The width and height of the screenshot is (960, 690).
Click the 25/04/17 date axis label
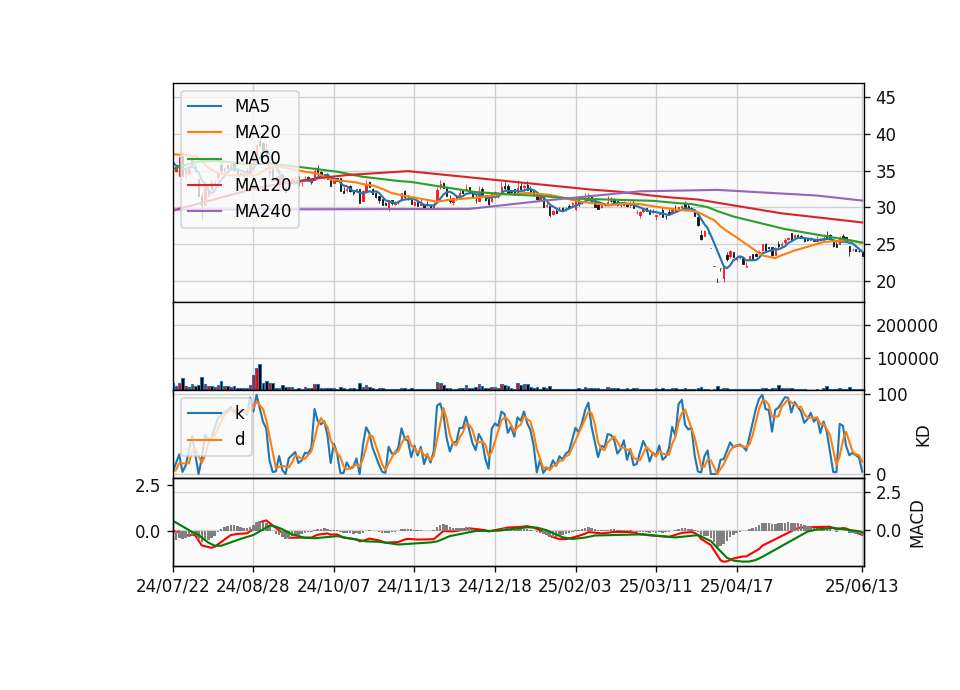tap(737, 586)
